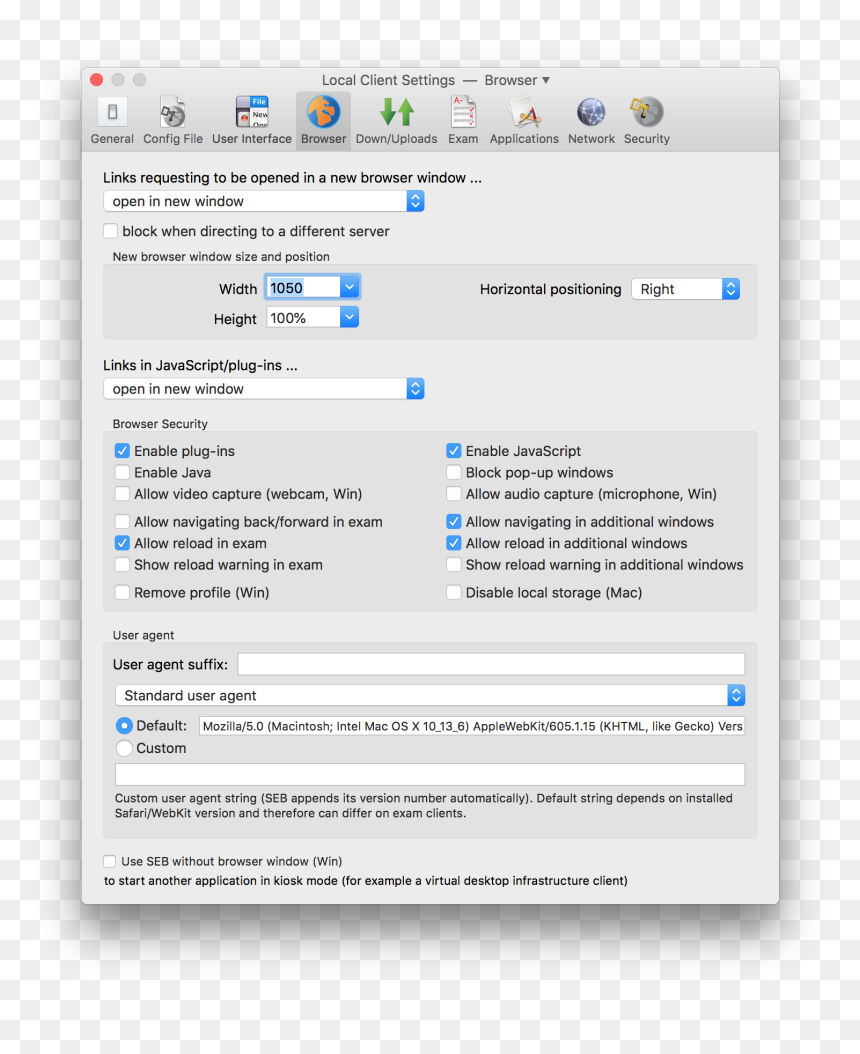Check Allow audio capture (microphone, Win)
860x1054 pixels.
(x=454, y=494)
